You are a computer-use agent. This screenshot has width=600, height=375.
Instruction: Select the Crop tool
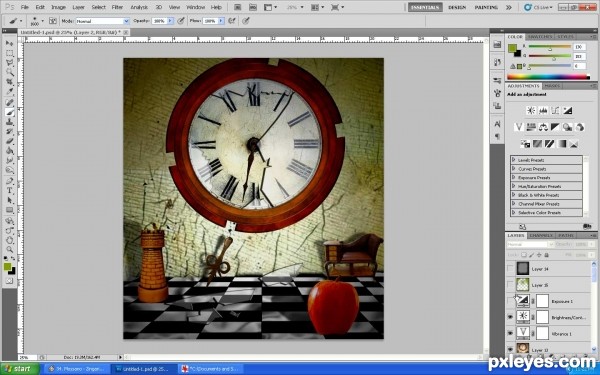click(9, 82)
